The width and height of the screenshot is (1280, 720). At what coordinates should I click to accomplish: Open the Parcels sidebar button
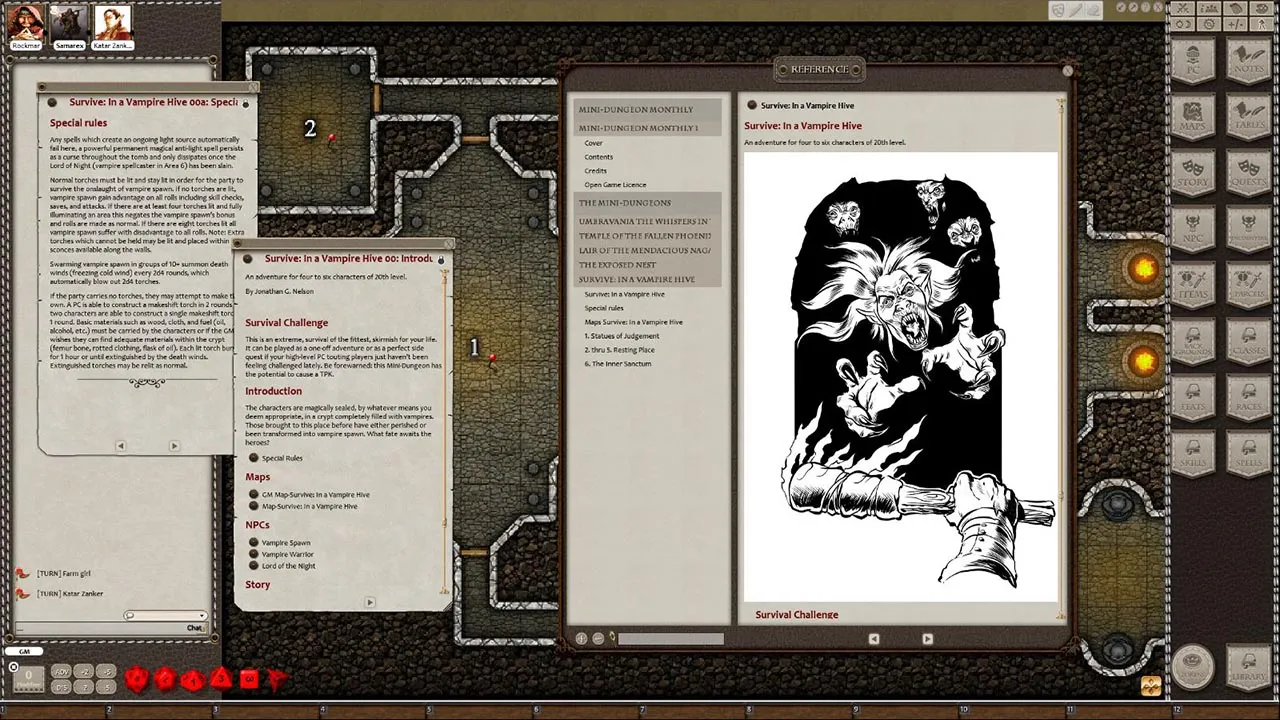1248,287
